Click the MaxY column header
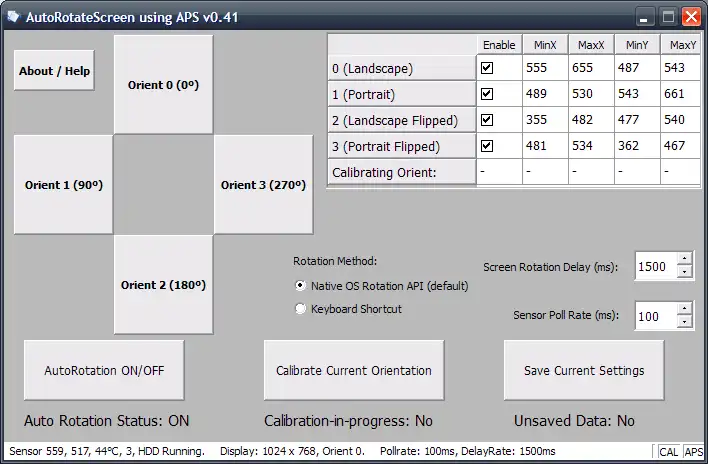This screenshot has width=708, height=464. (681, 45)
